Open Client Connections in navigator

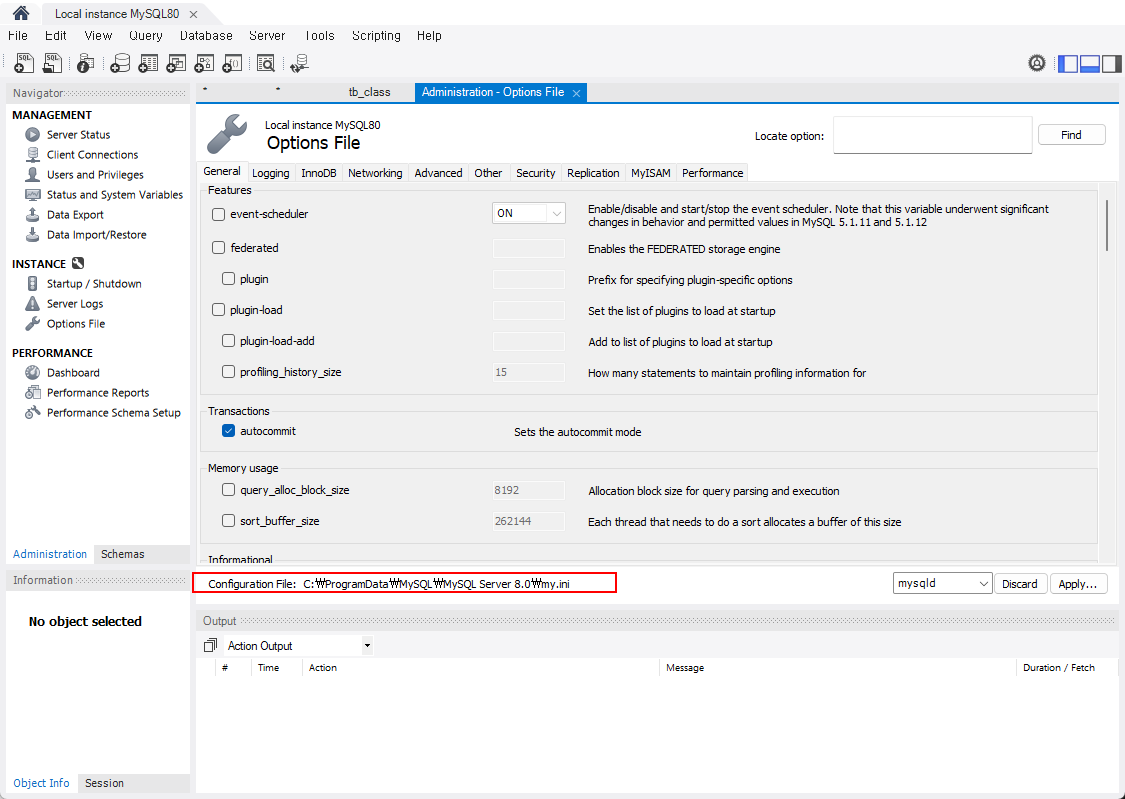point(93,155)
